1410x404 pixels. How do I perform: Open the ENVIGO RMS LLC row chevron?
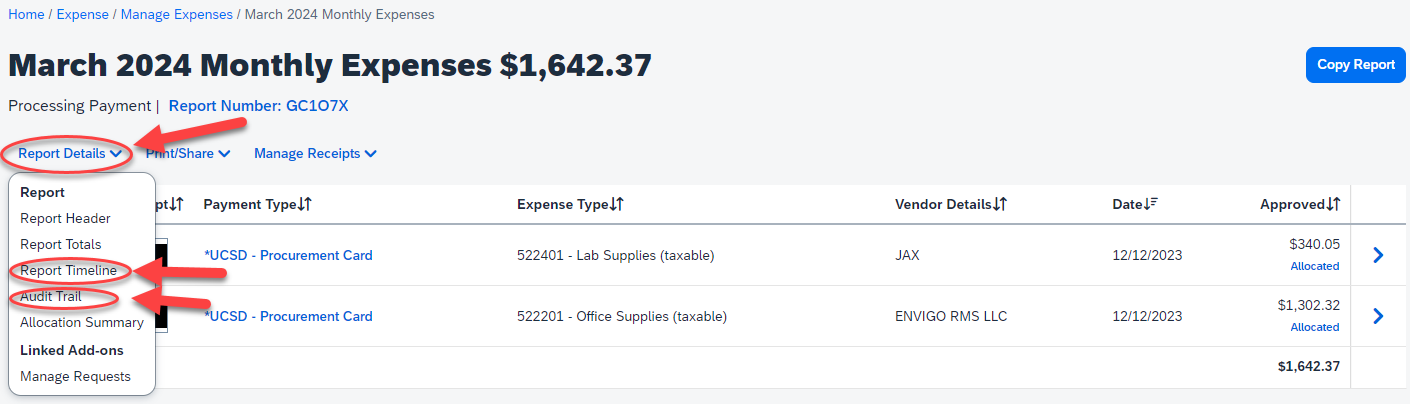click(1379, 316)
